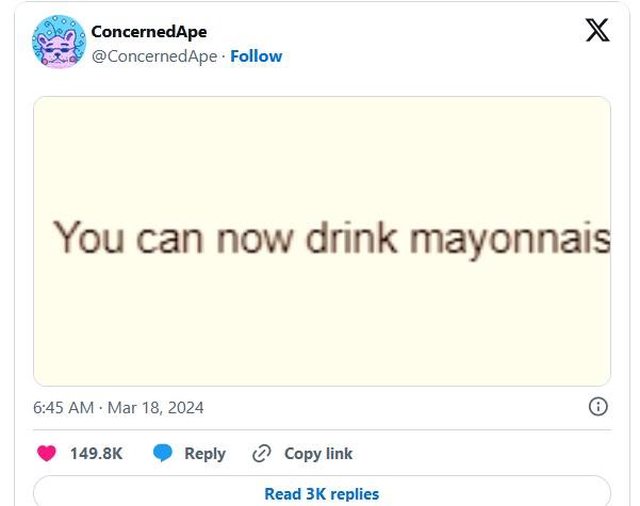
Task: Open the ConcernedApe display name link
Action: pyautogui.click(x=149, y=31)
